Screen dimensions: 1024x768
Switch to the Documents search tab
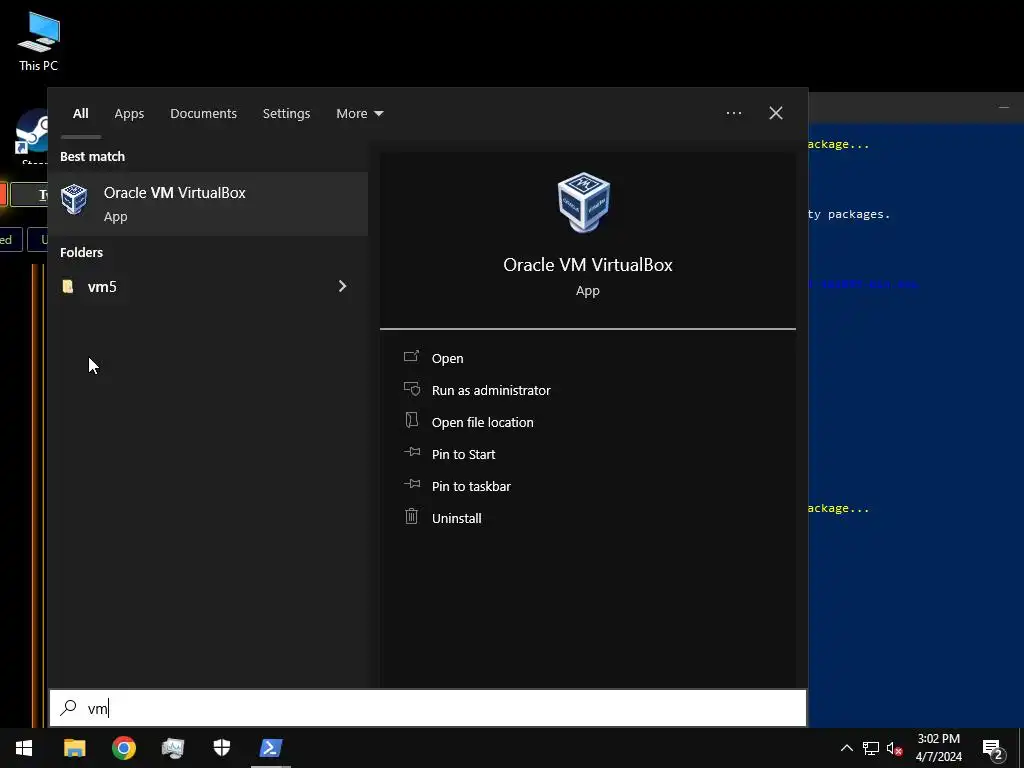(204, 114)
